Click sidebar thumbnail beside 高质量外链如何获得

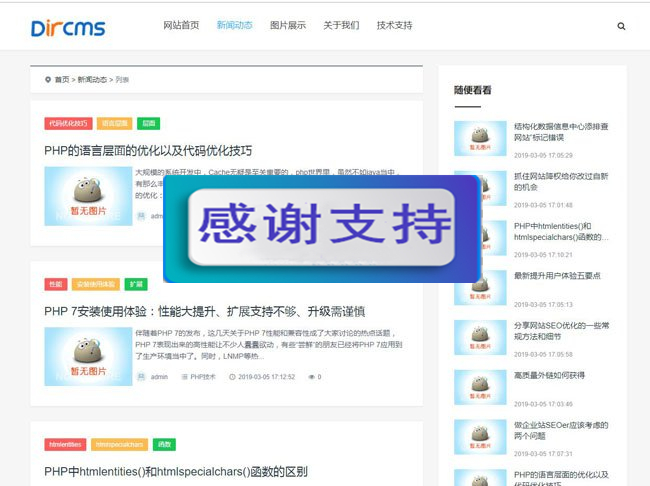tap(480, 387)
